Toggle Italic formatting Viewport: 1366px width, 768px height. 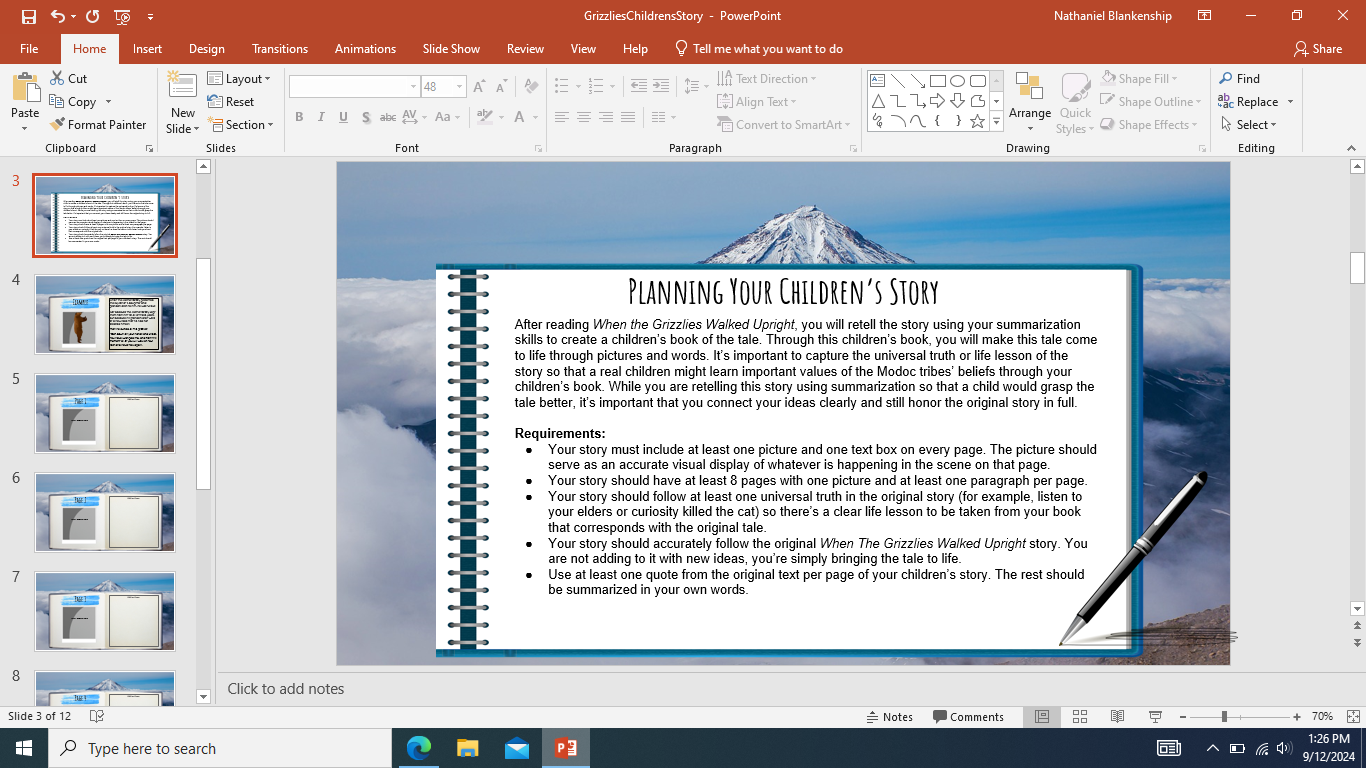pyautogui.click(x=321, y=117)
